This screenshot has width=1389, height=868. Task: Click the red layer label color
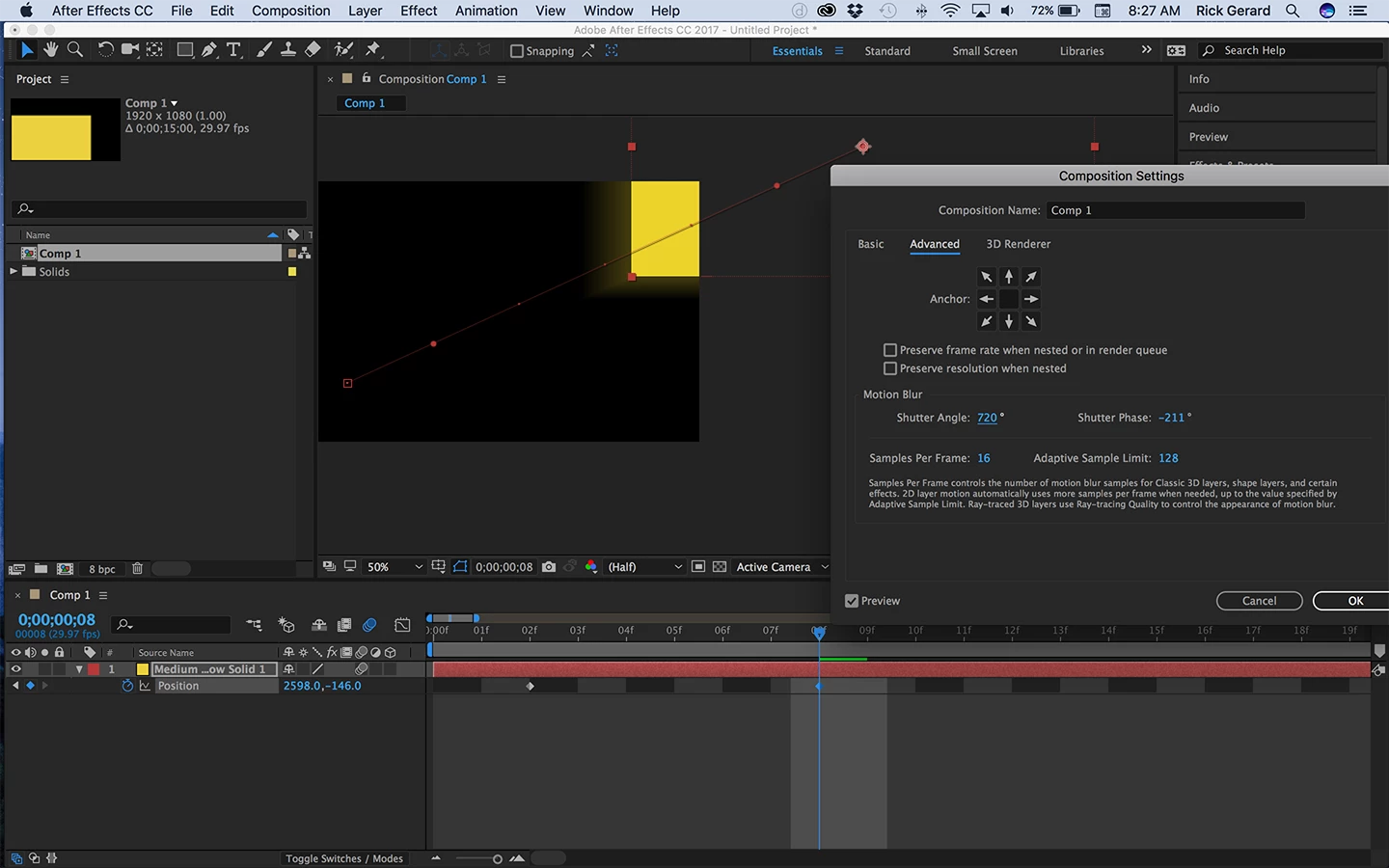[x=94, y=669]
